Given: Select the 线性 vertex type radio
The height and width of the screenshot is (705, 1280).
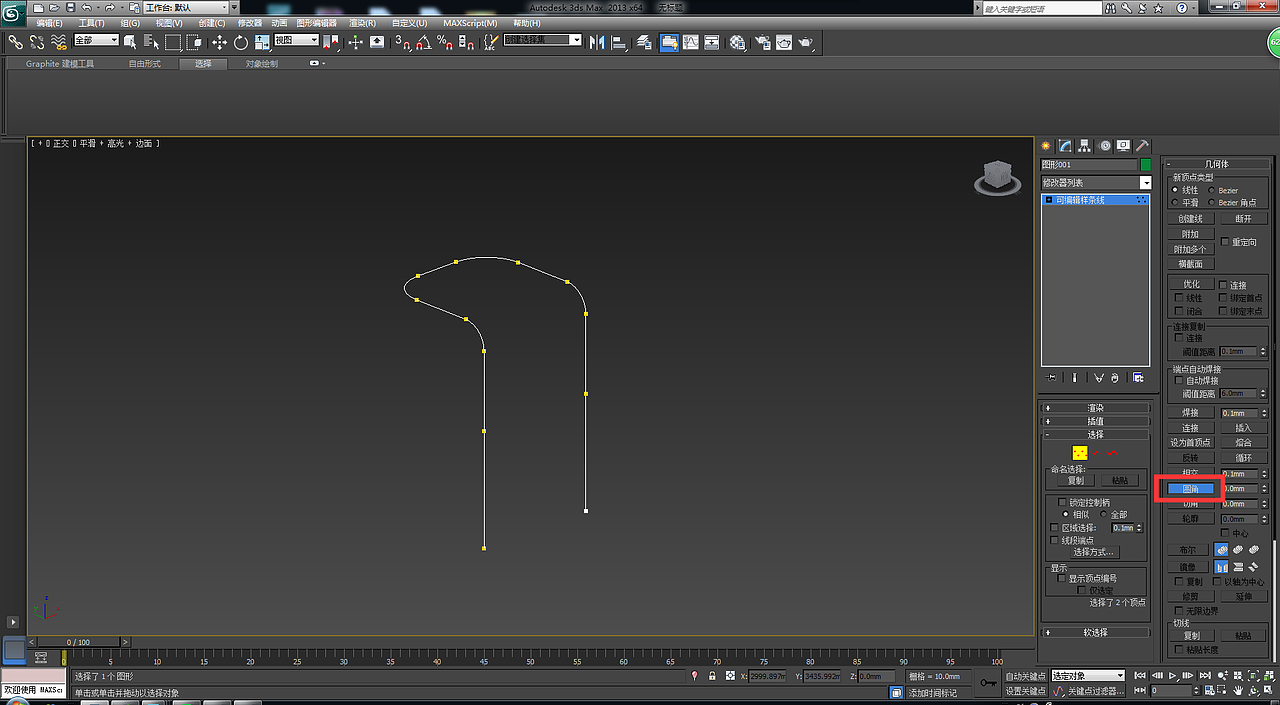Looking at the screenshot, I should click(x=1175, y=189).
